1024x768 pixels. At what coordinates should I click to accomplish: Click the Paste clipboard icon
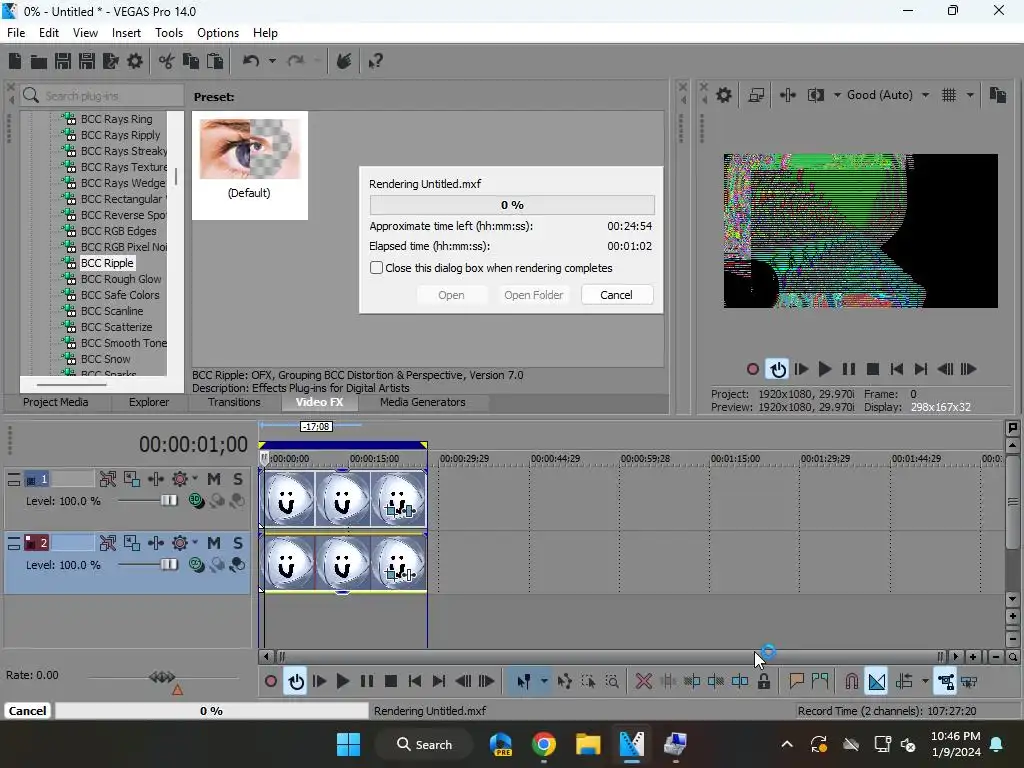pos(215,61)
